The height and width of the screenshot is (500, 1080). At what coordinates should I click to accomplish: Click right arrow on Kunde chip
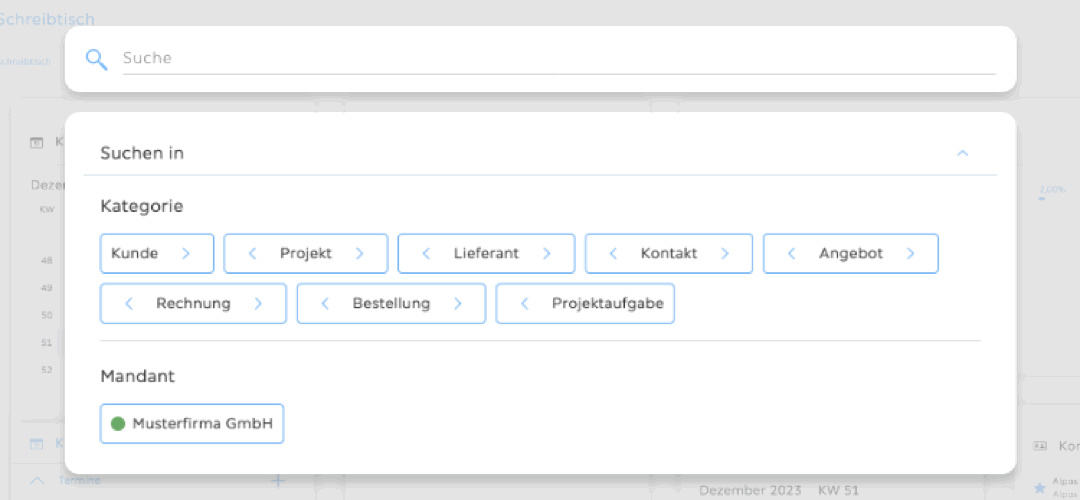[186, 254]
